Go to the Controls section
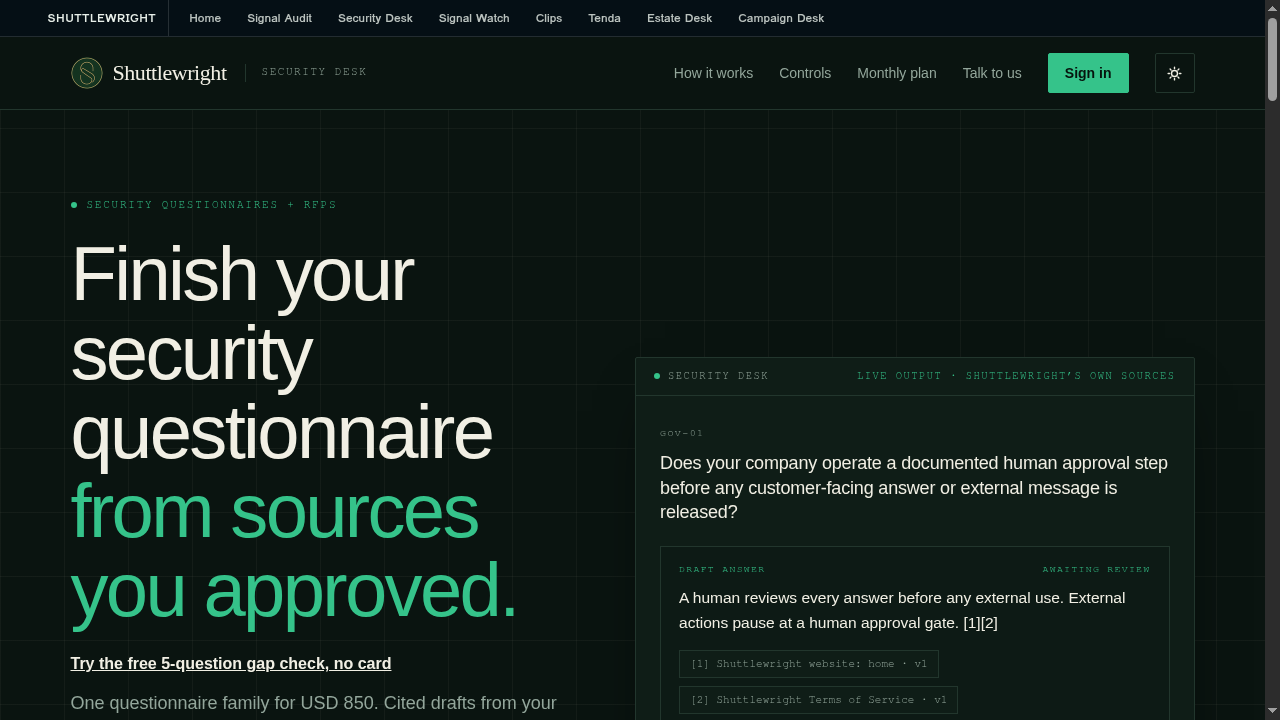 coord(805,73)
